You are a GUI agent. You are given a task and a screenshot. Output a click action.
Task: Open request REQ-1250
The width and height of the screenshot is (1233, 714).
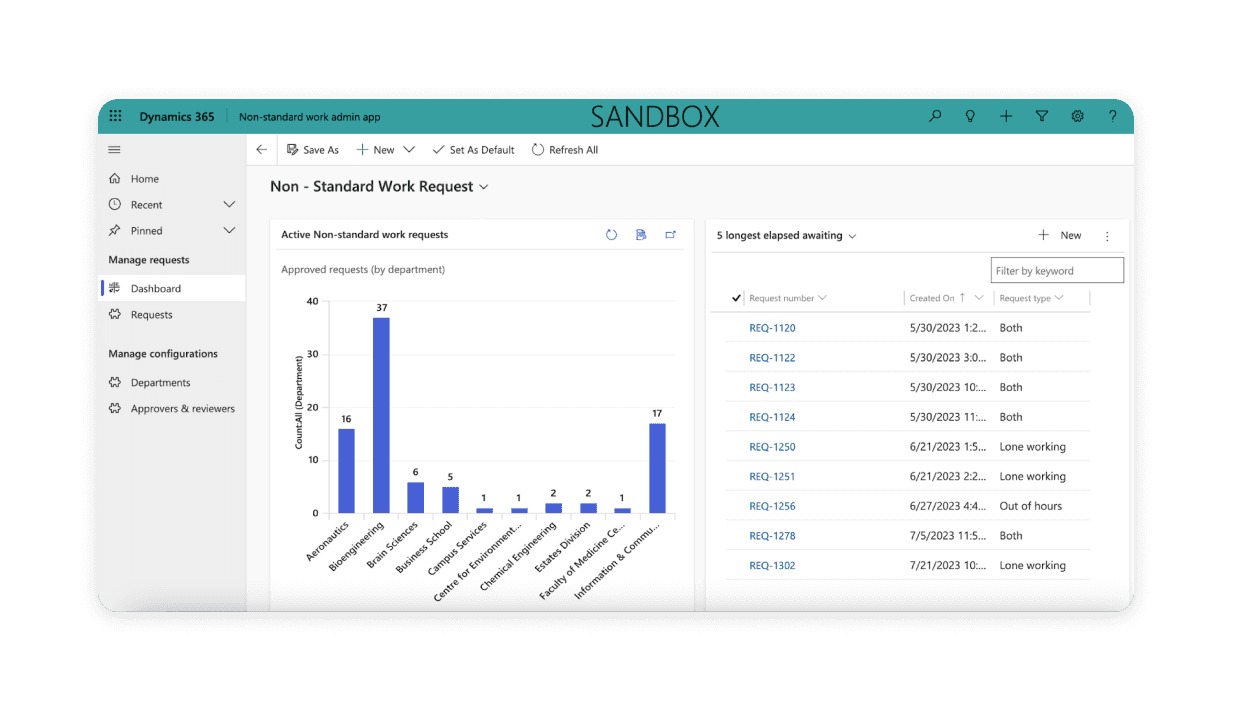(772, 447)
